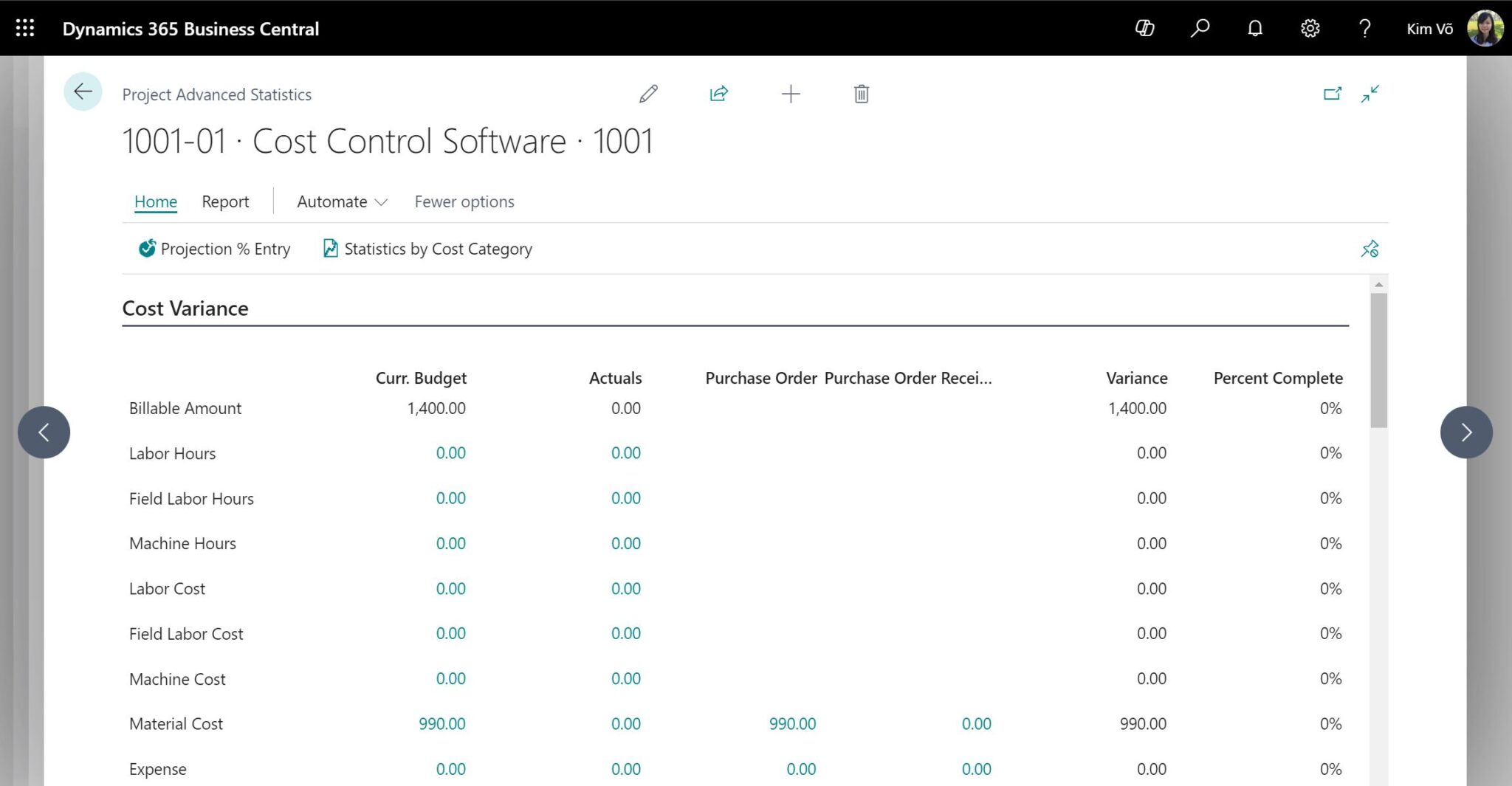The width and height of the screenshot is (1512, 786).
Task: Open page in new window icon
Action: 1333,94
